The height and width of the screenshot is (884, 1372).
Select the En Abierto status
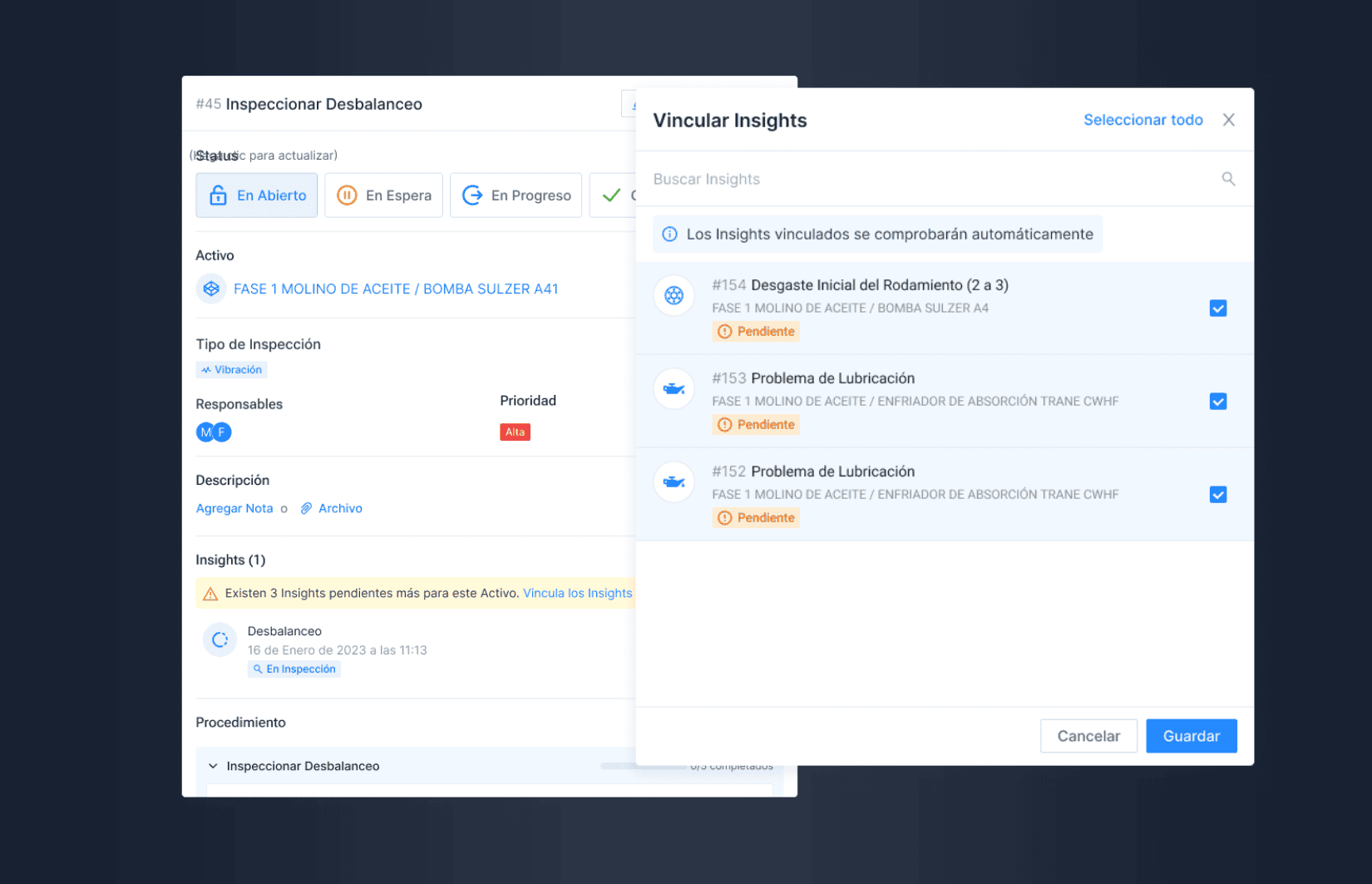tap(256, 195)
